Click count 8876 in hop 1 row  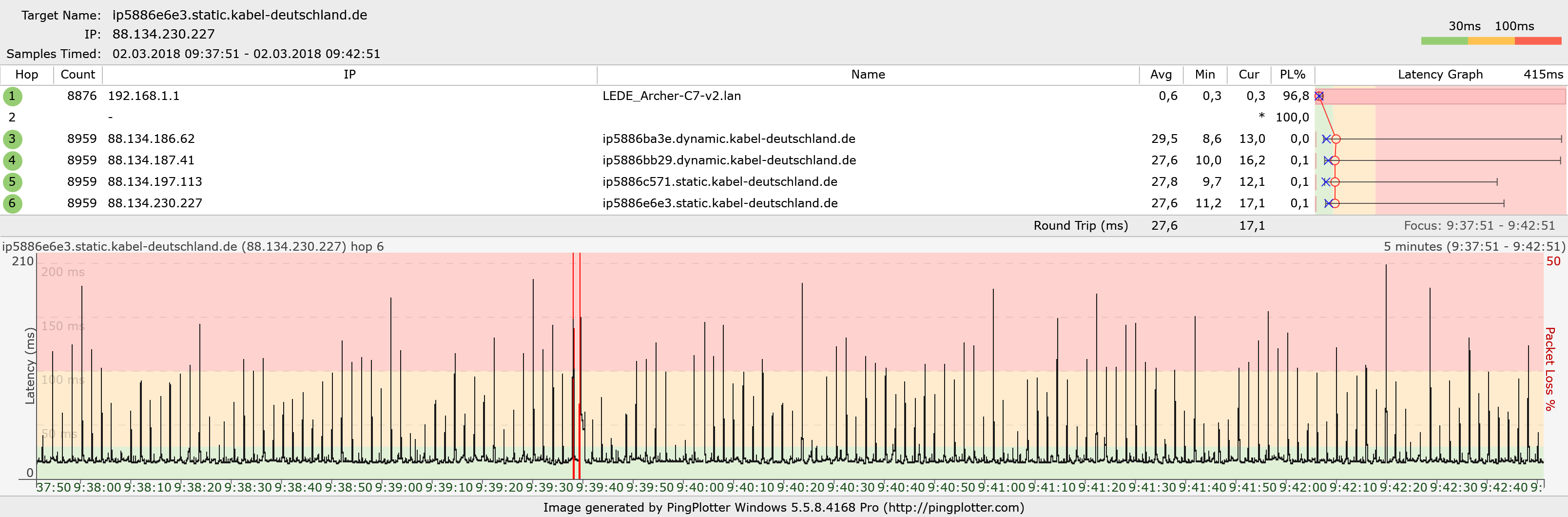click(81, 96)
